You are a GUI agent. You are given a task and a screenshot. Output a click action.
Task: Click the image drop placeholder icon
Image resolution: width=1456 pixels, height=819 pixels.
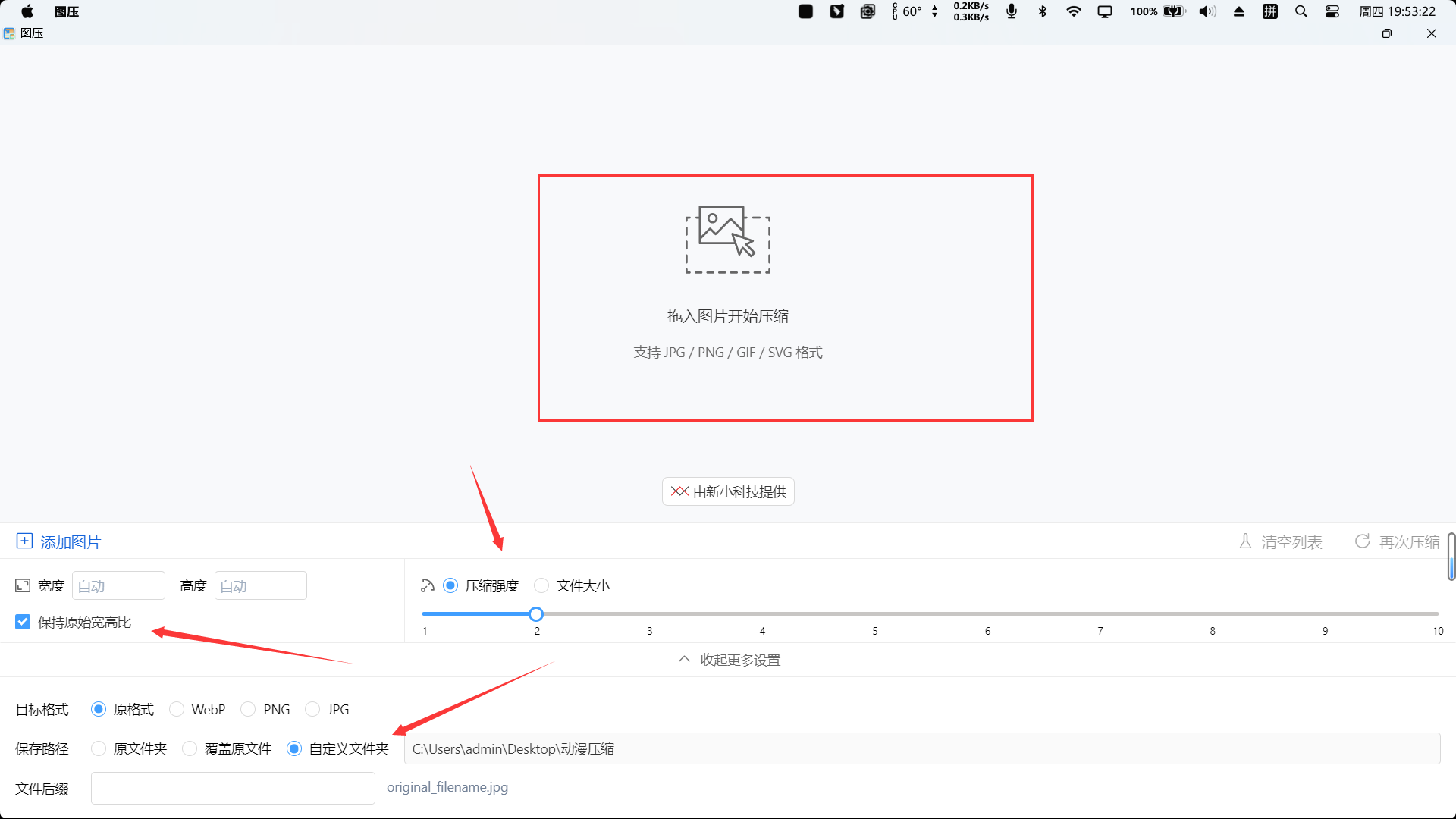pos(727,239)
